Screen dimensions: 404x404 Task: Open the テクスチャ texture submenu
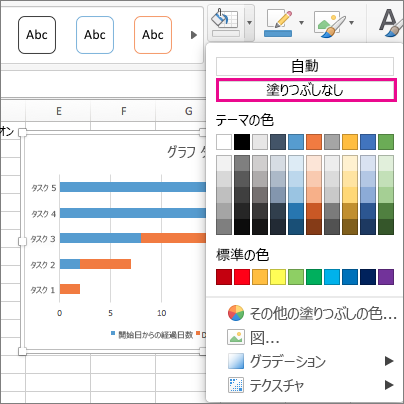coord(311,385)
